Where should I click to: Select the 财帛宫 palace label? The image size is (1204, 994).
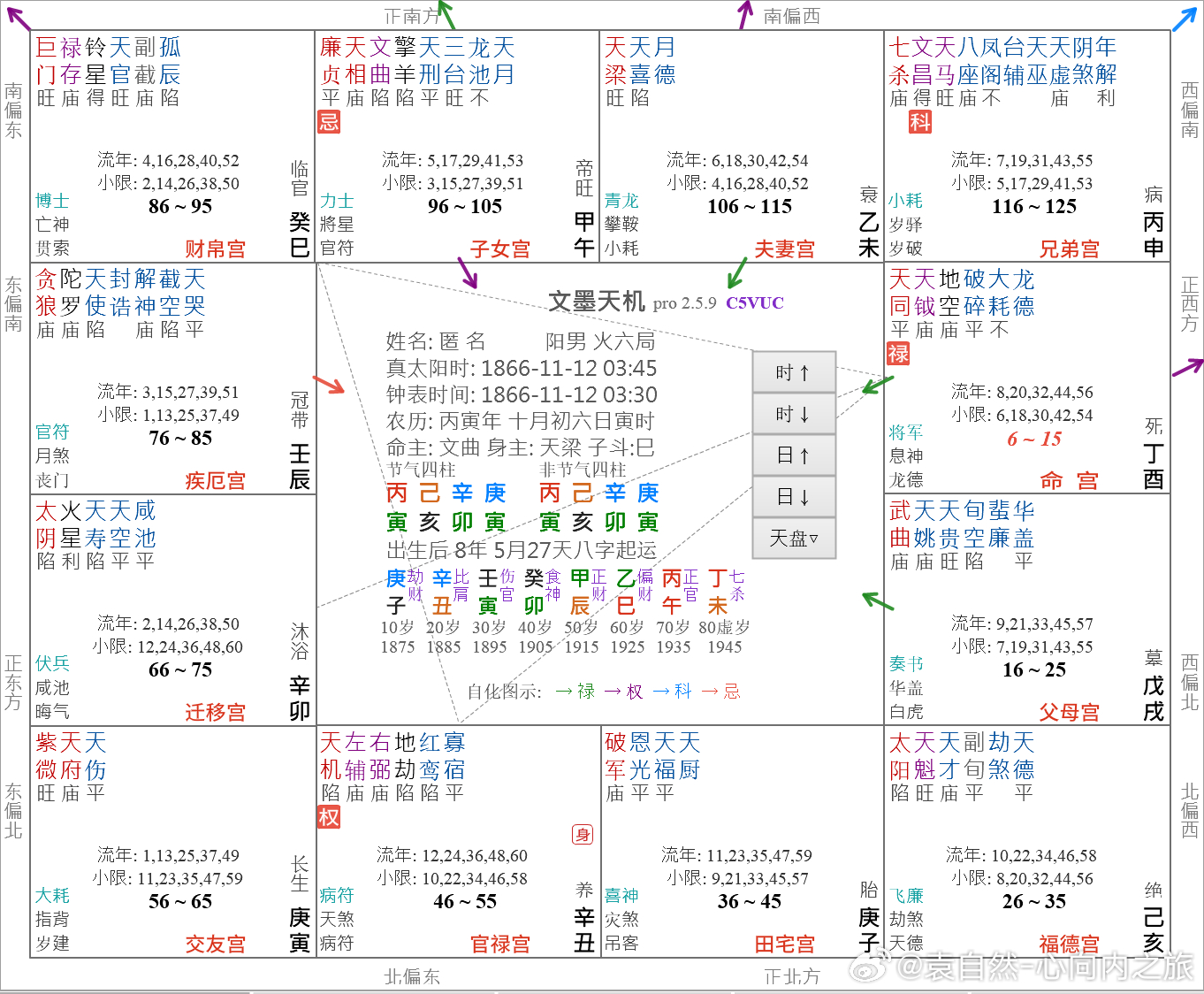point(216,249)
